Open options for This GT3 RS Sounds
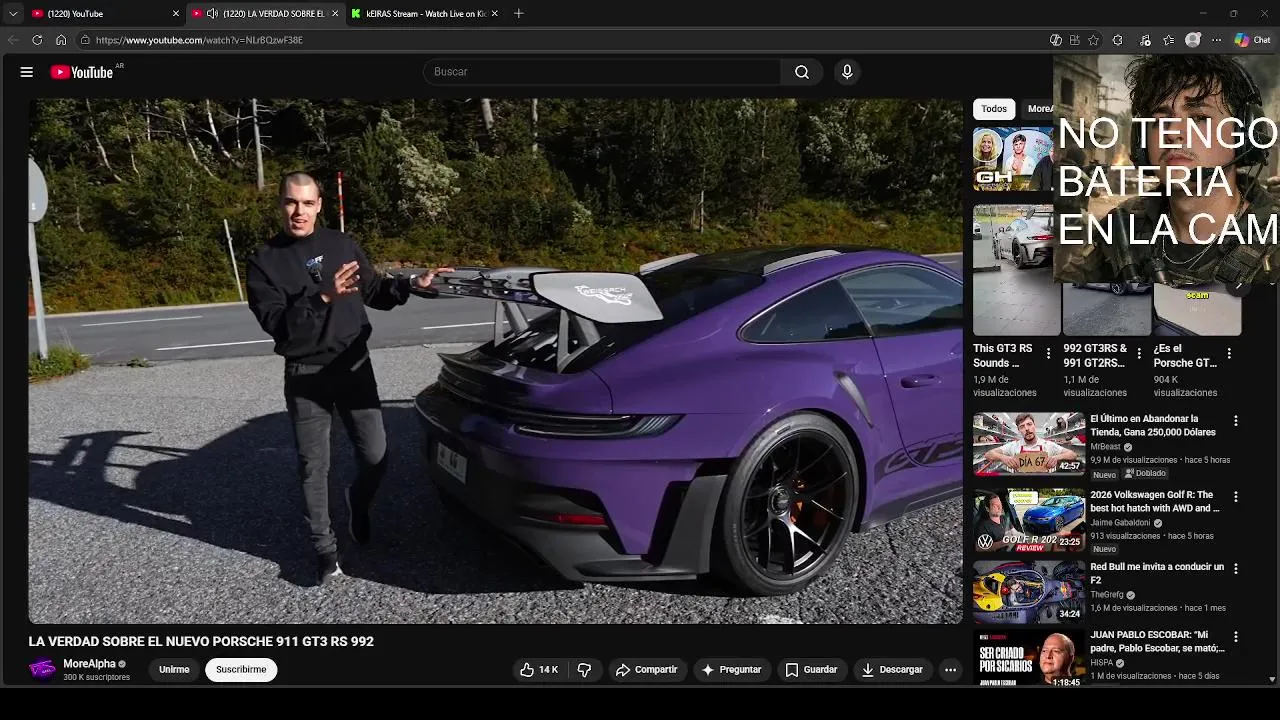This screenshot has width=1280, height=720. pyautogui.click(x=1048, y=353)
